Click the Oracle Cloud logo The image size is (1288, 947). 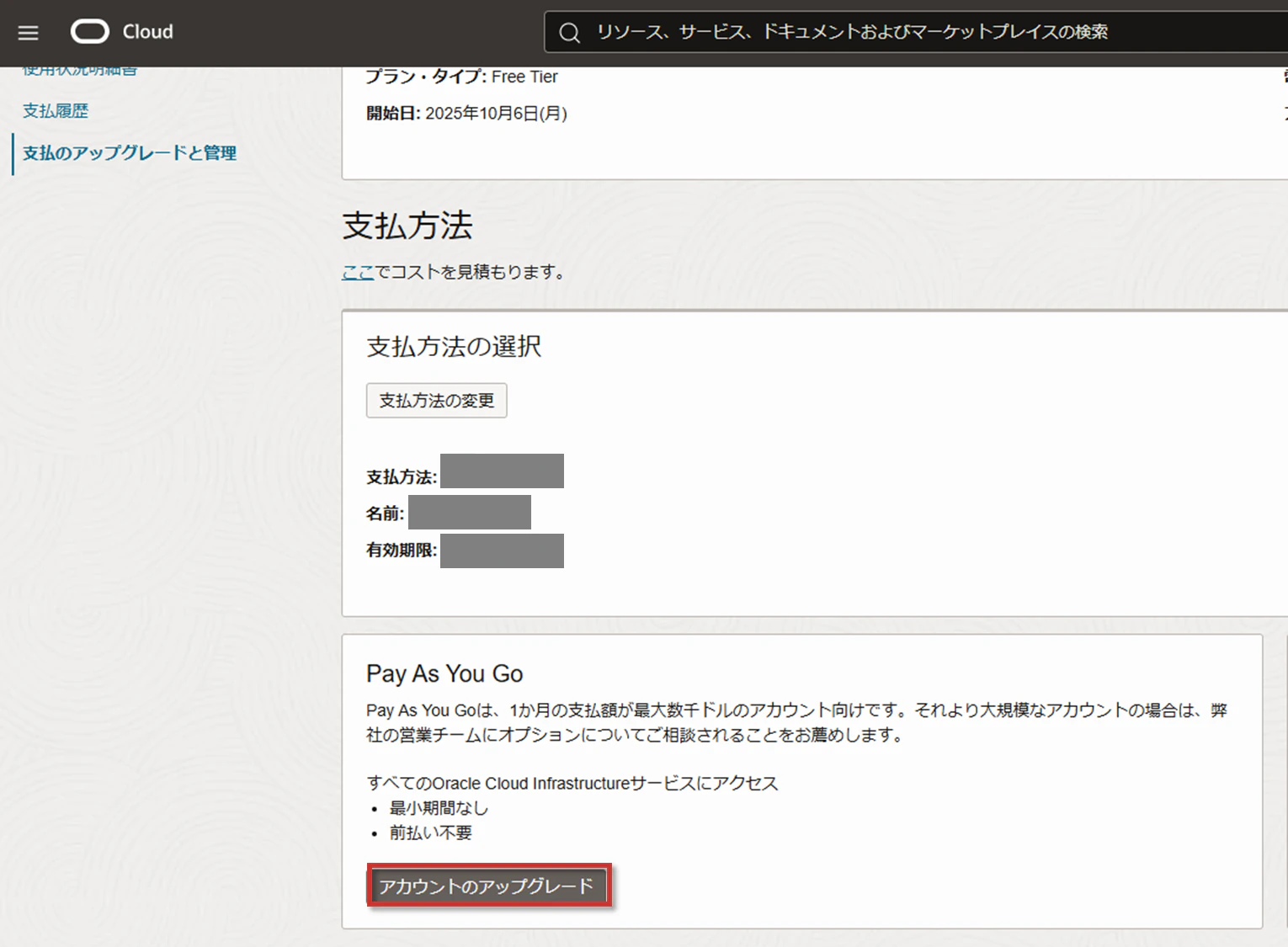(90, 32)
